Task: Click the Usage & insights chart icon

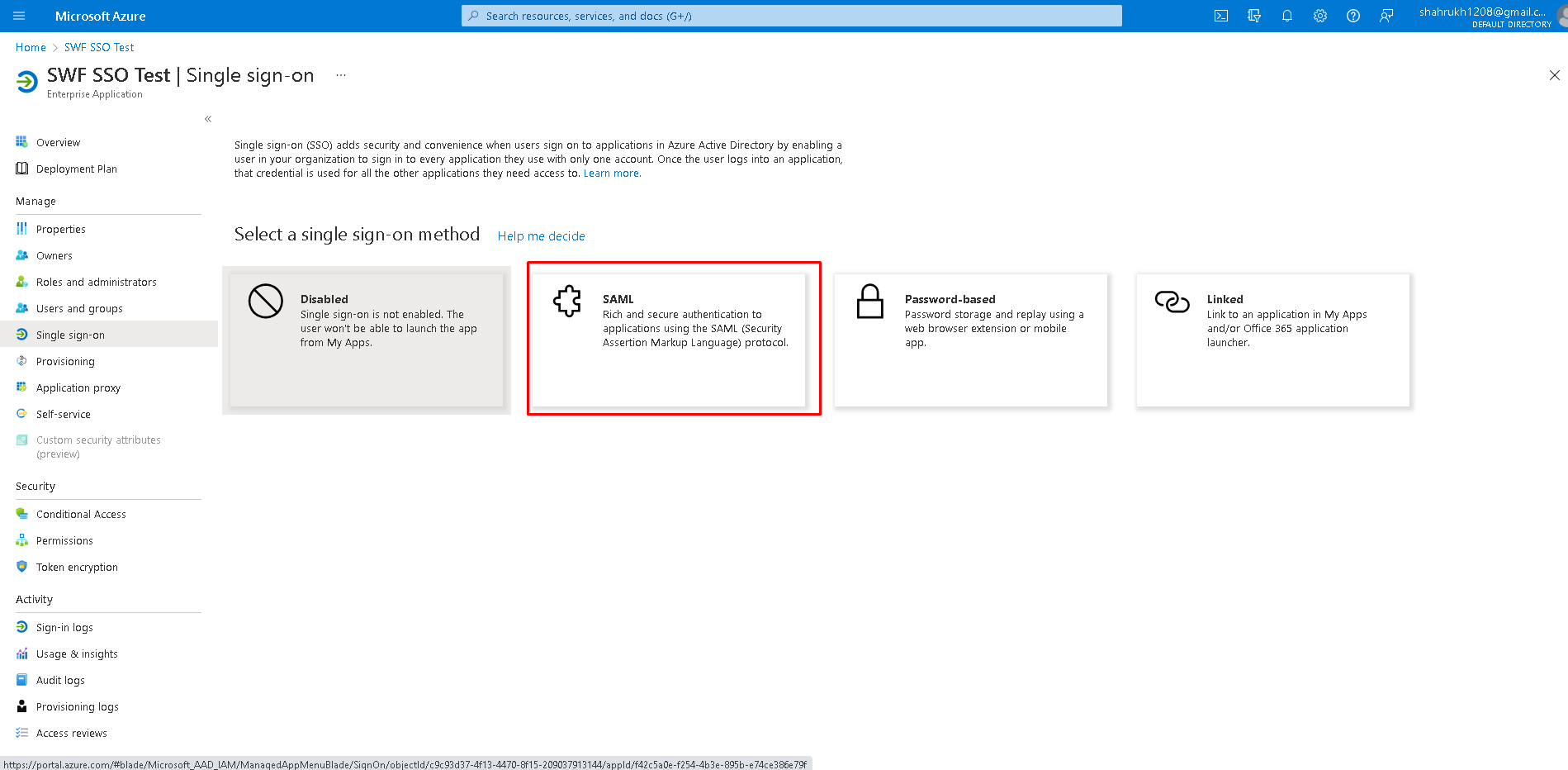Action: click(x=22, y=654)
